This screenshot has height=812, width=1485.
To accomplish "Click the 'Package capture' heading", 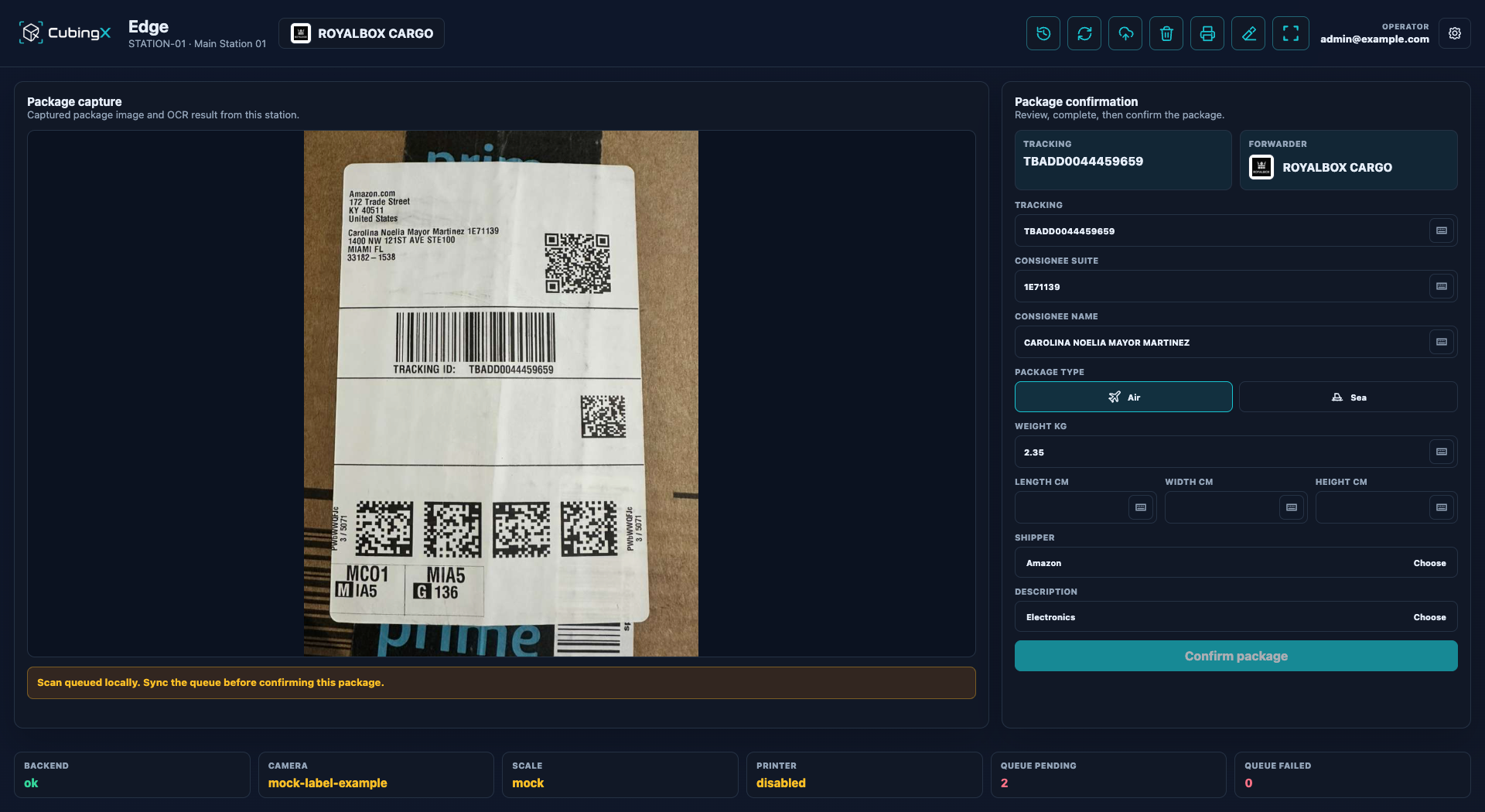I will [x=74, y=101].
